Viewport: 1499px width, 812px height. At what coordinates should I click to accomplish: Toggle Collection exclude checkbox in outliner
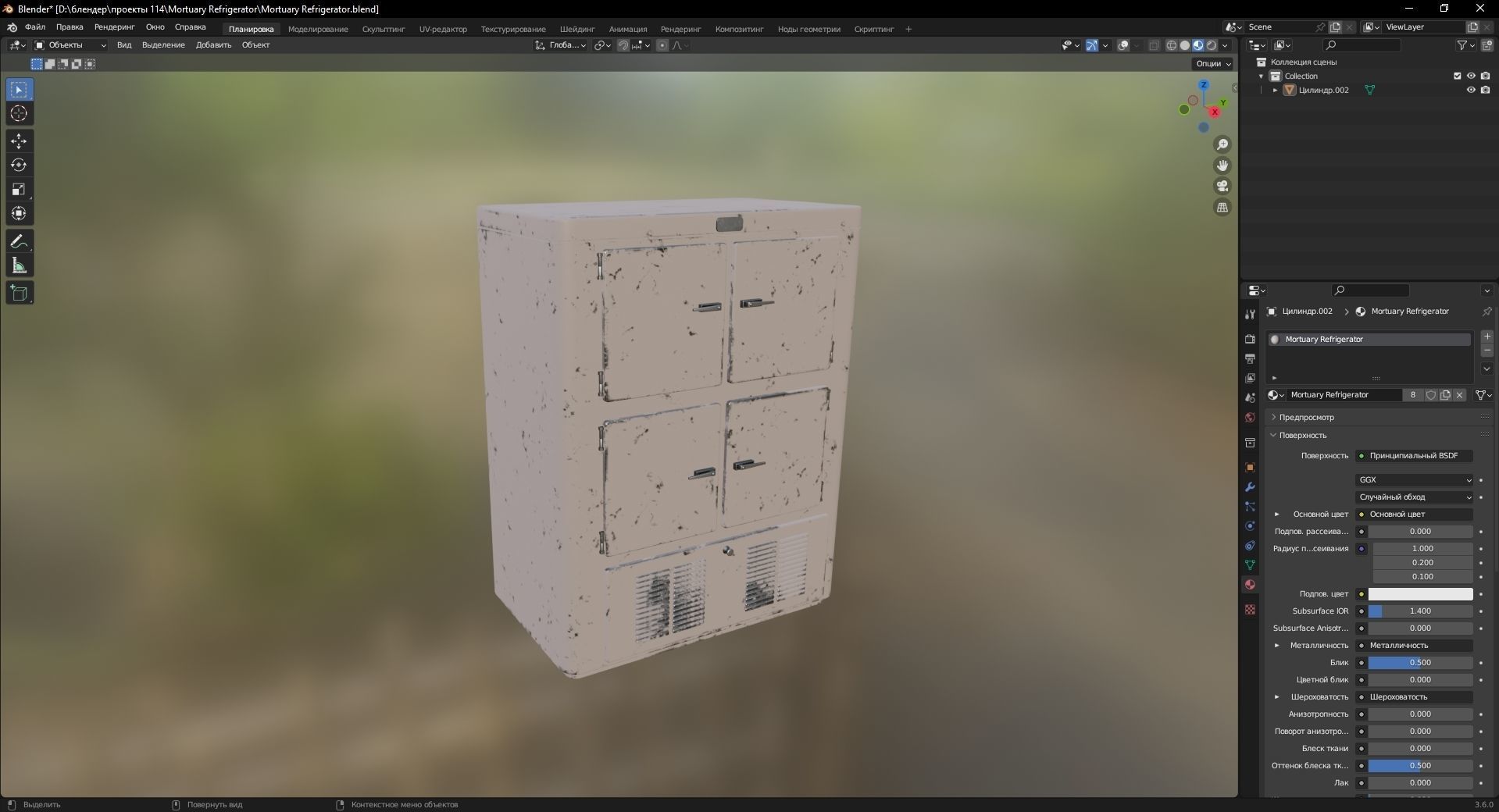1457,76
